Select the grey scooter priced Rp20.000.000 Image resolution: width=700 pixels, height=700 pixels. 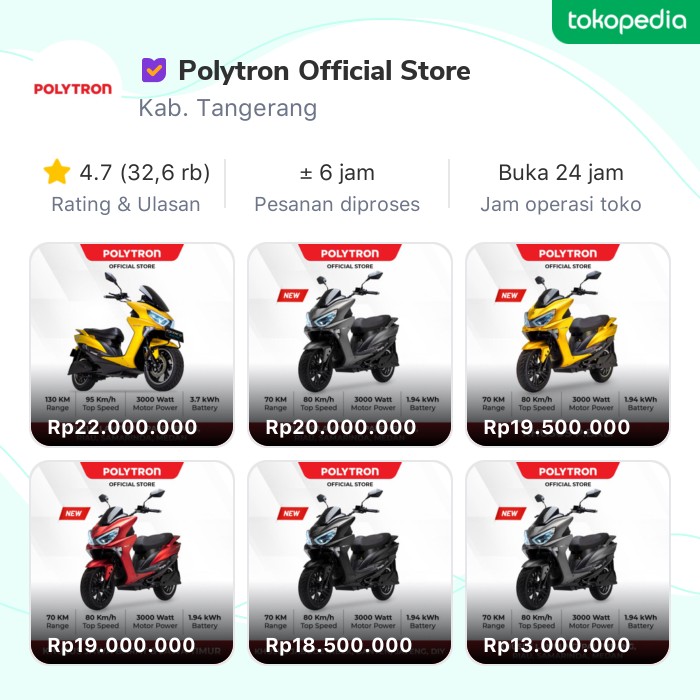(350, 344)
